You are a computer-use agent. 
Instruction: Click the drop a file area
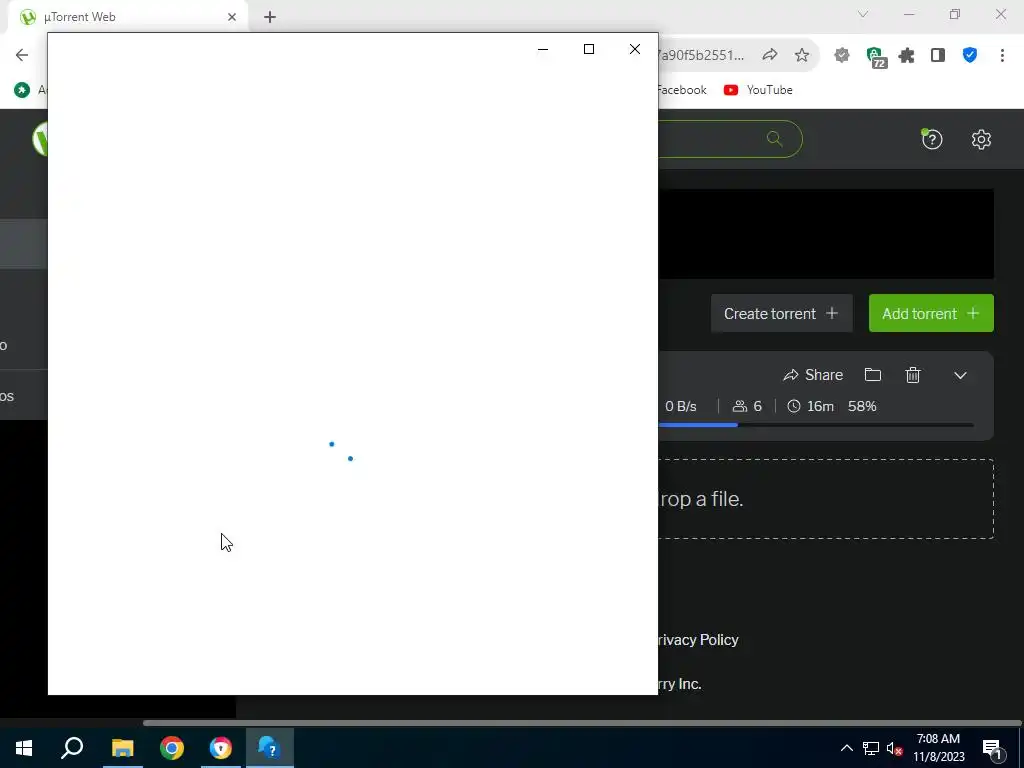tap(825, 499)
